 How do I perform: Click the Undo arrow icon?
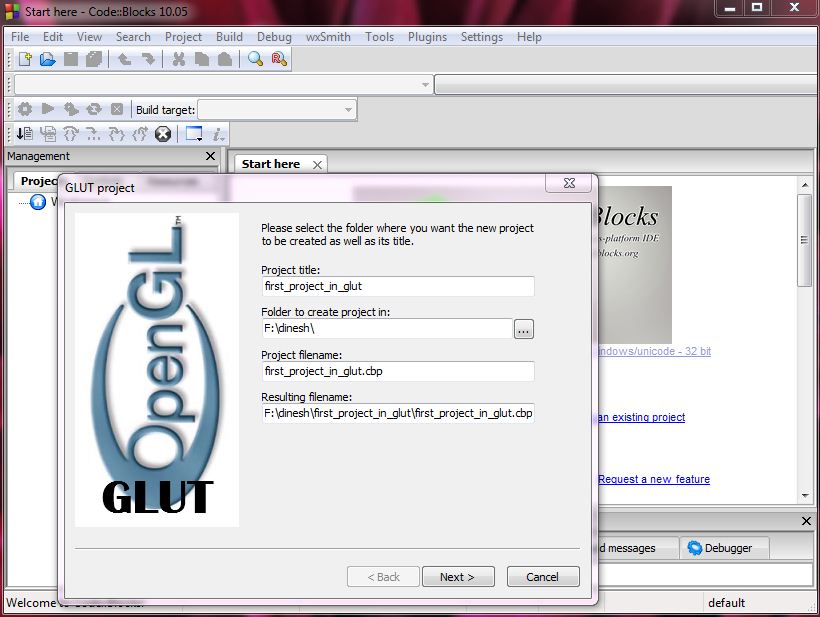tap(124, 59)
